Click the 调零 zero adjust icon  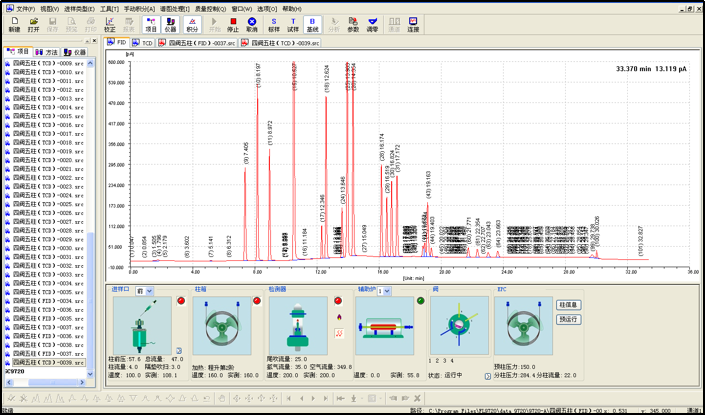pyautogui.click(x=372, y=25)
